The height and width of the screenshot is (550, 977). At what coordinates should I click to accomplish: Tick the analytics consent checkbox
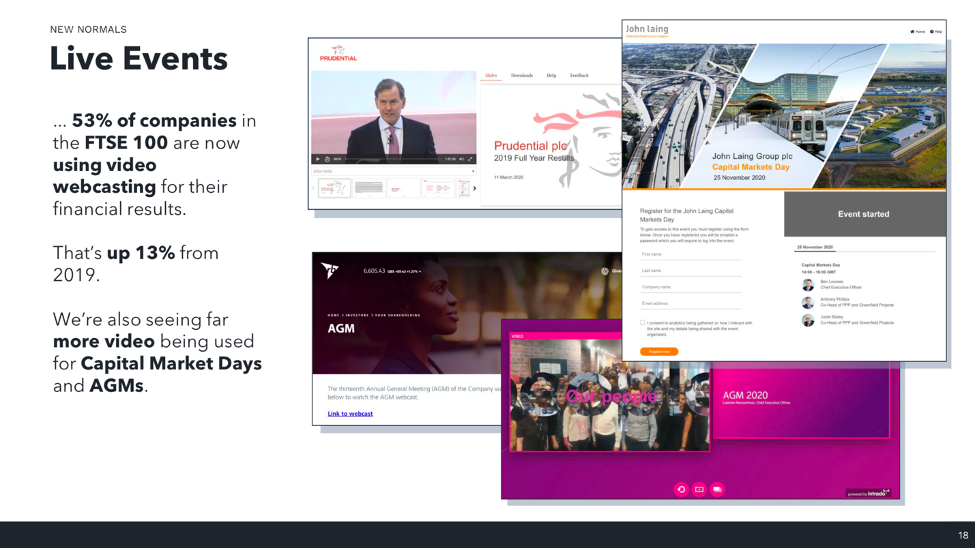(643, 323)
